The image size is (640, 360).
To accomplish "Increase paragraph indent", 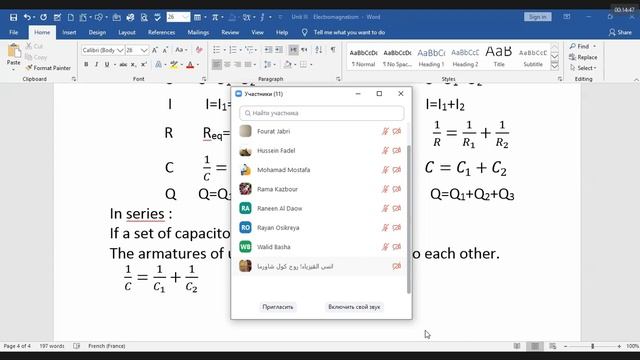I will point(279,50).
